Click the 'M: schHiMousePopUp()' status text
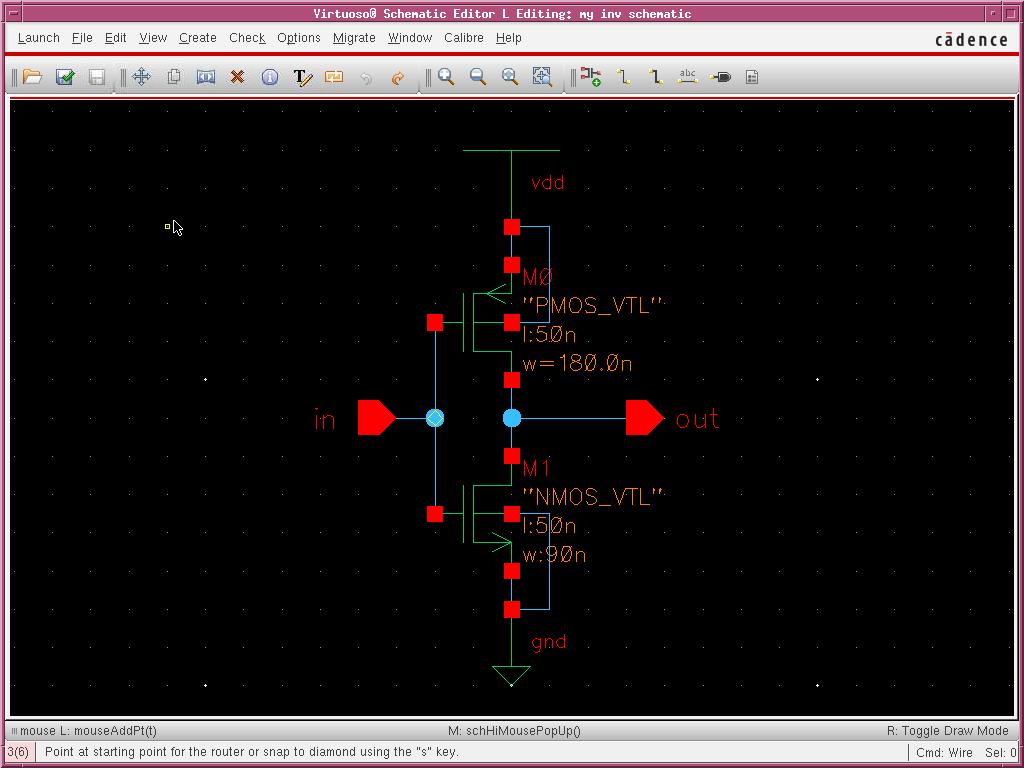The image size is (1024, 768). 514,731
